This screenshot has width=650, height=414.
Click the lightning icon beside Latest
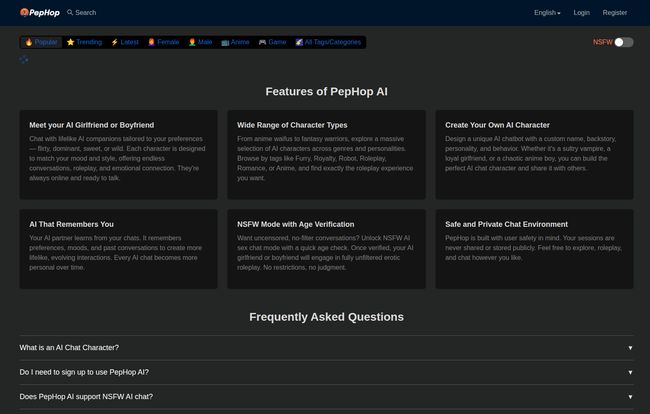114,42
